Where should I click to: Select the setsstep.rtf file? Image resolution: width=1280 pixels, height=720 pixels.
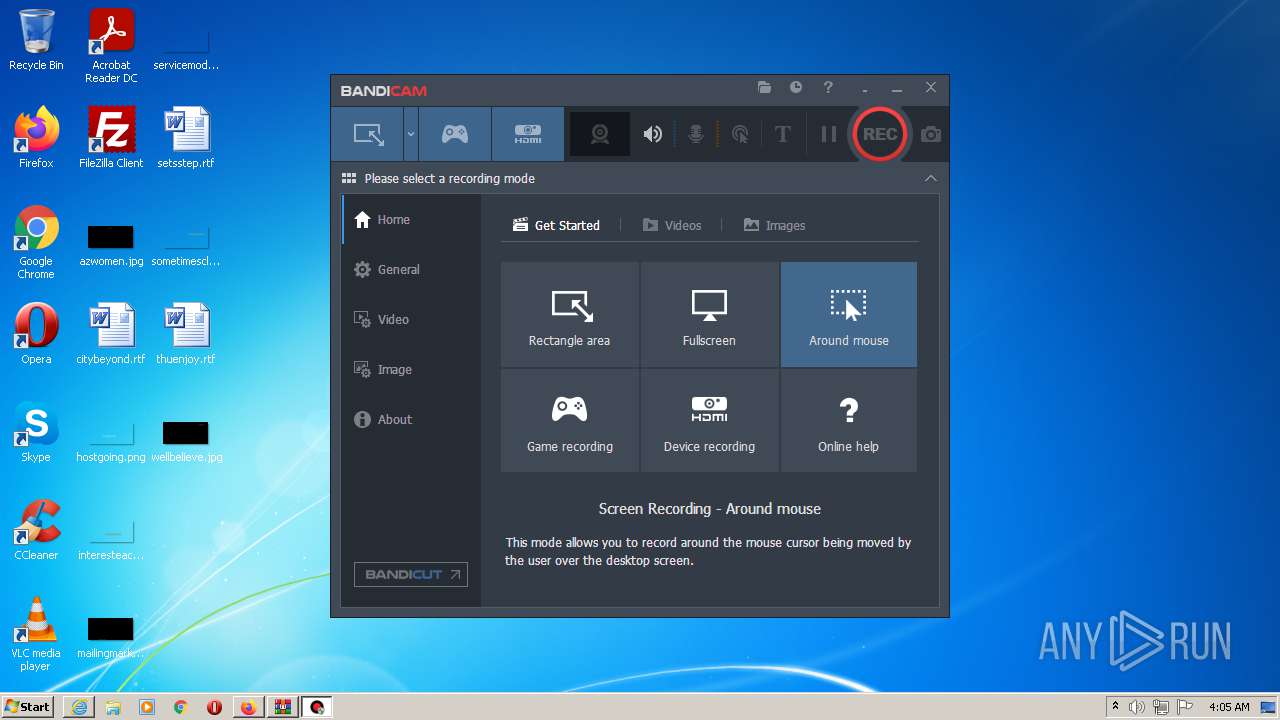pyautogui.click(x=186, y=138)
